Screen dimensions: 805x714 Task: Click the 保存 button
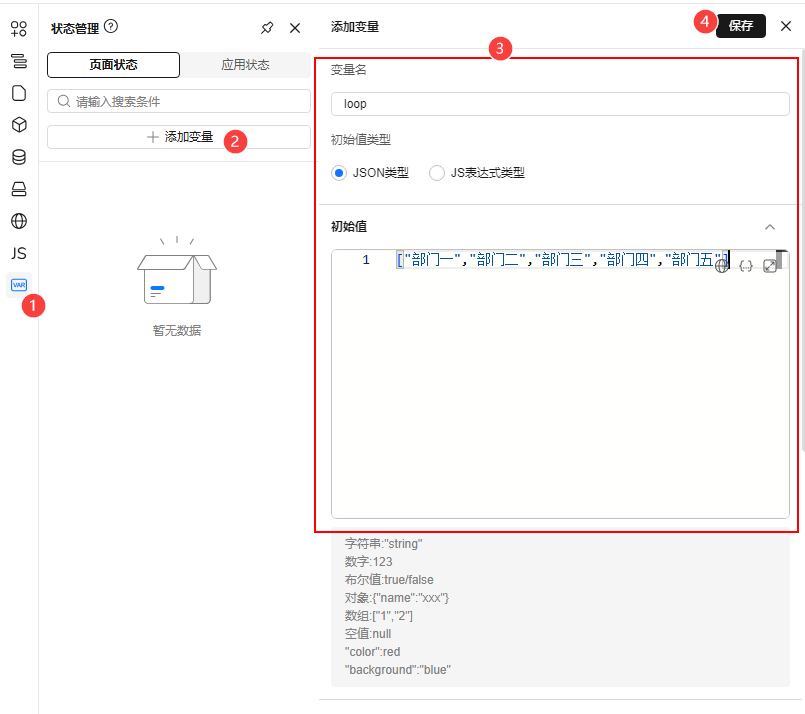[x=741, y=26]
